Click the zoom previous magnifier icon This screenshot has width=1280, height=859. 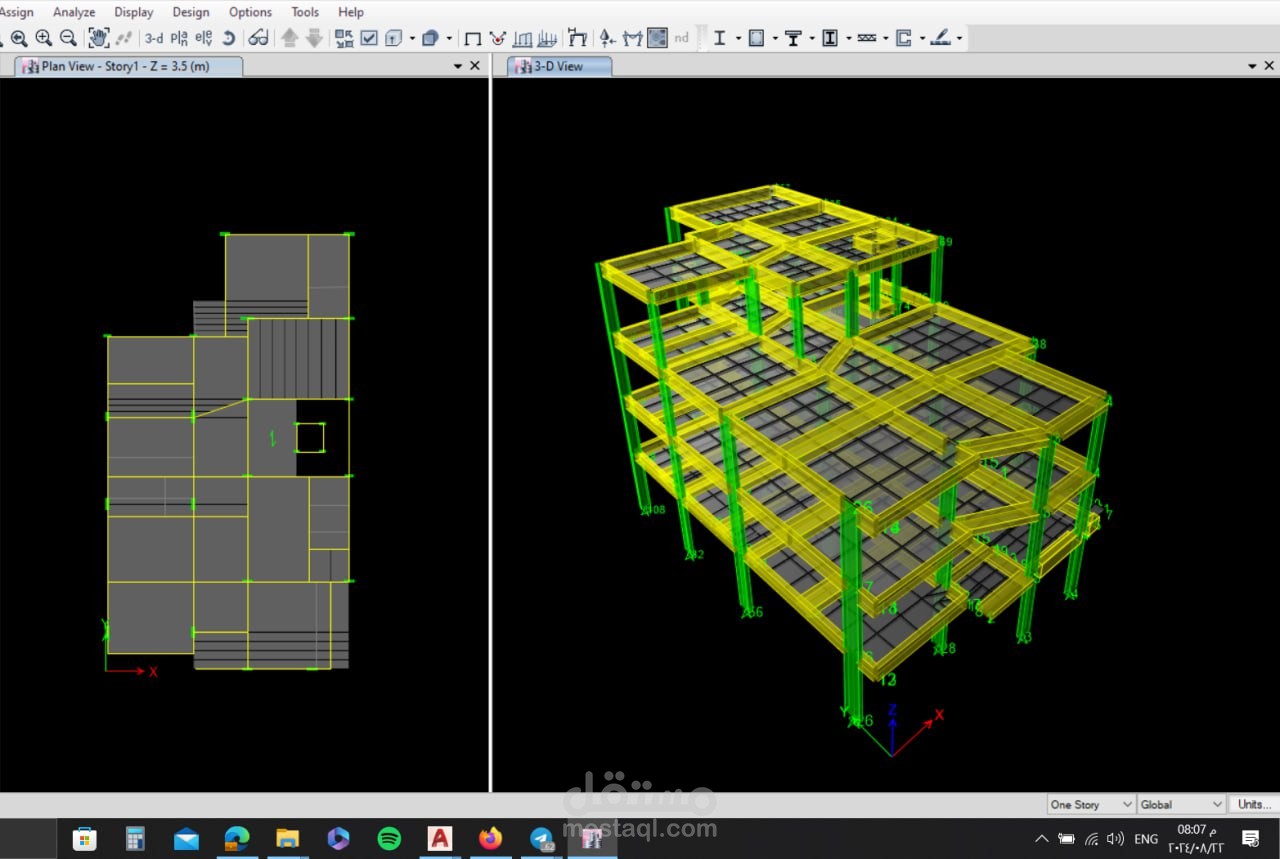(x=19, y=38)
